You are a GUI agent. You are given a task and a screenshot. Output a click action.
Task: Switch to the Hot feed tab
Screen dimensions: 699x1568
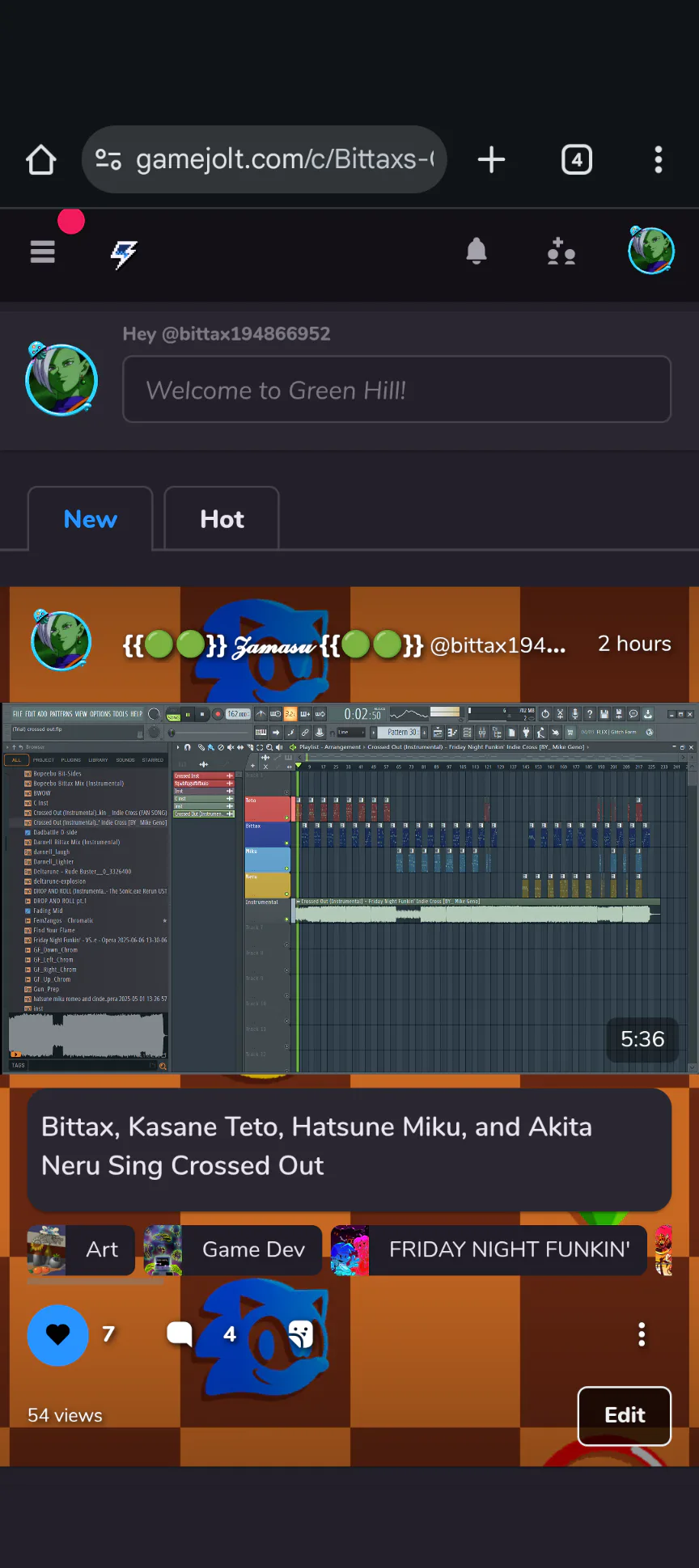222,519
